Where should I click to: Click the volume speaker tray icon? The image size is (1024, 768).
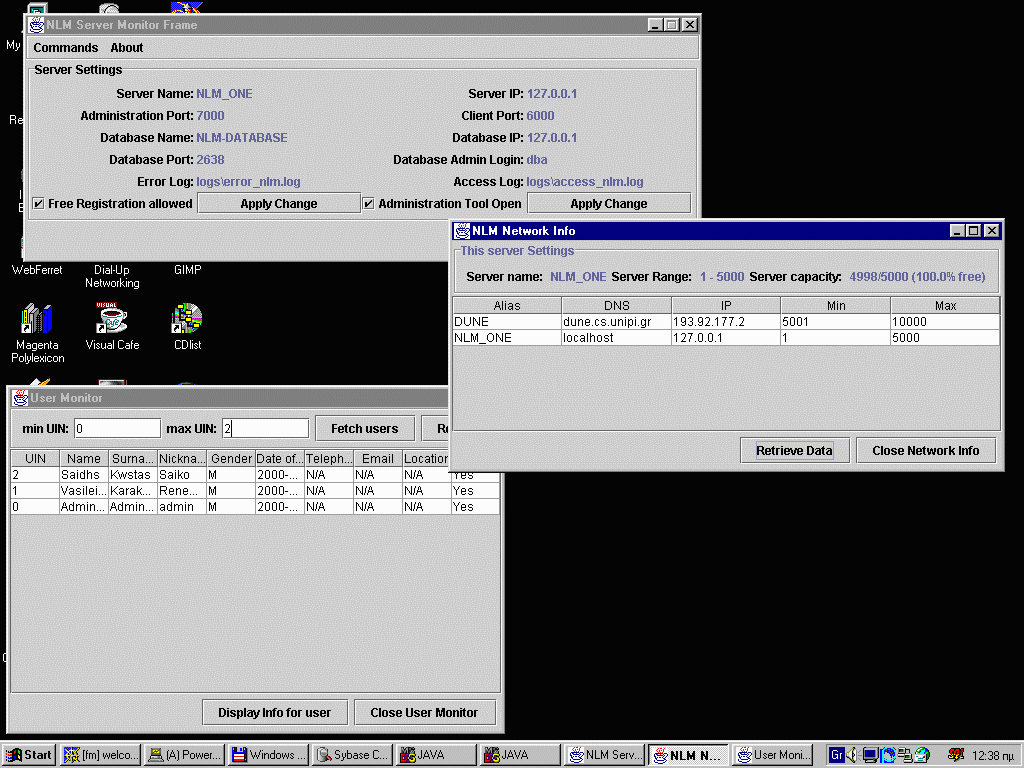pyautogui.click(x=852, y=755)
